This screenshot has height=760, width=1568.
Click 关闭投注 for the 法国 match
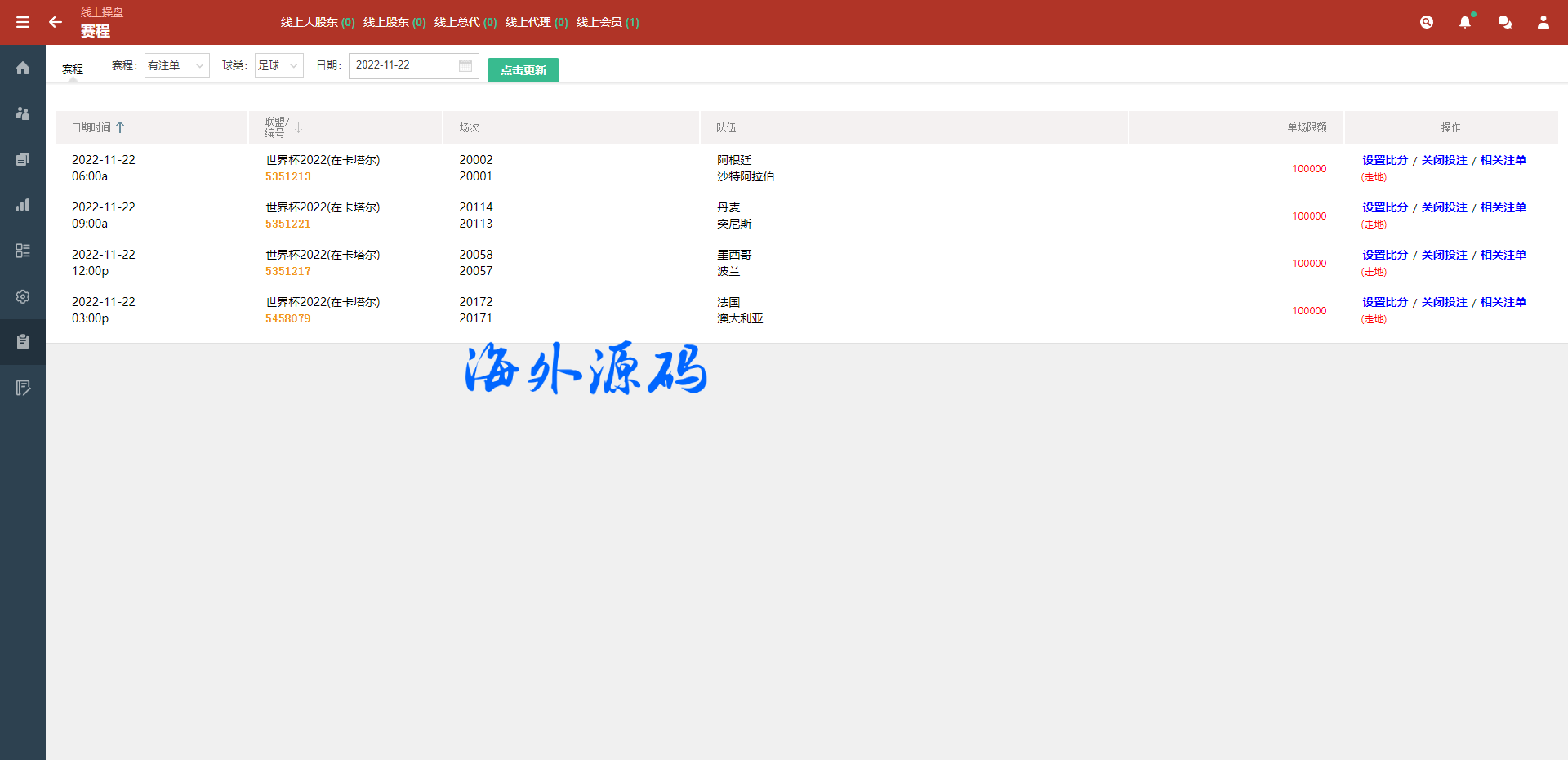coord(1444,302)
